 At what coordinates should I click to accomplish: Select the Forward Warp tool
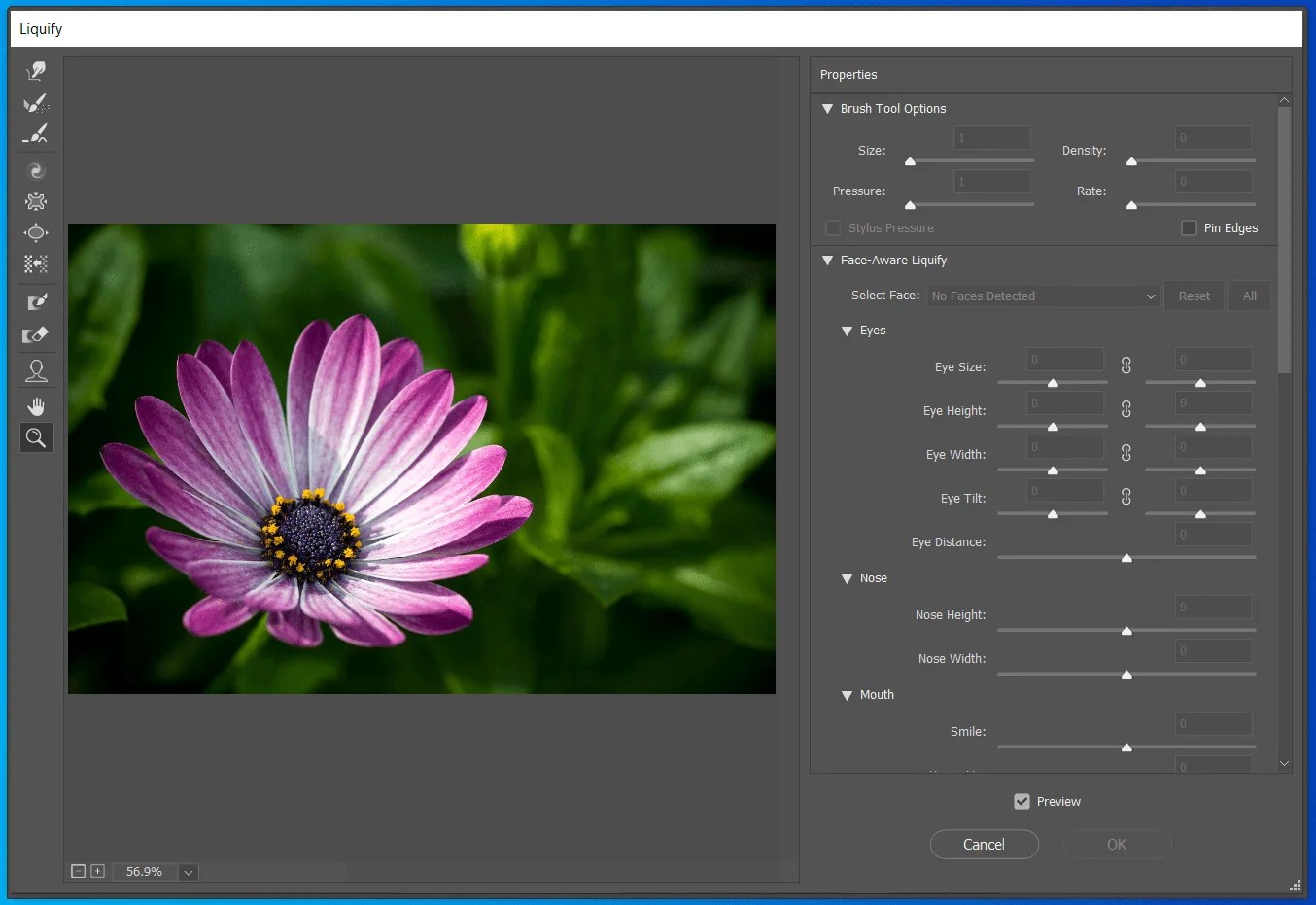pyautogui.click(x=36, y=70)
